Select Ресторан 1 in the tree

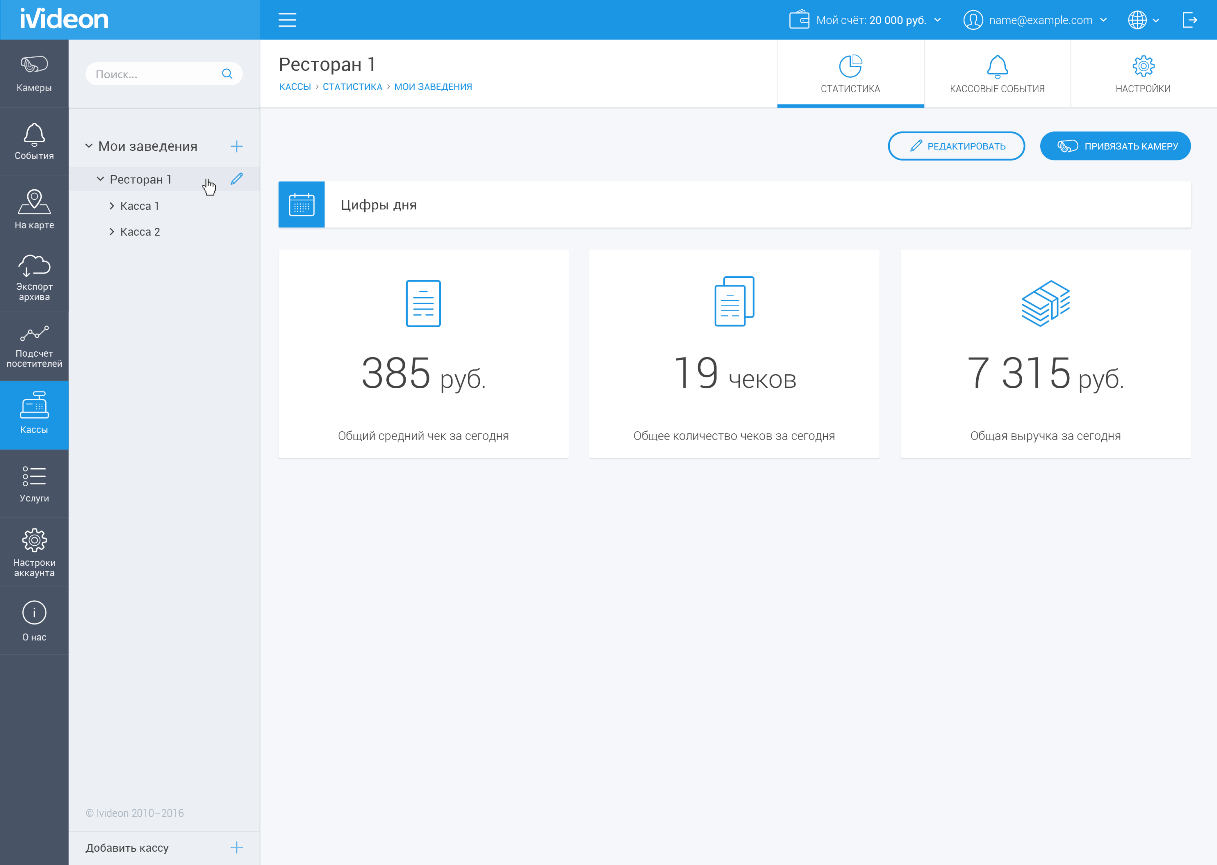(141, 179)
